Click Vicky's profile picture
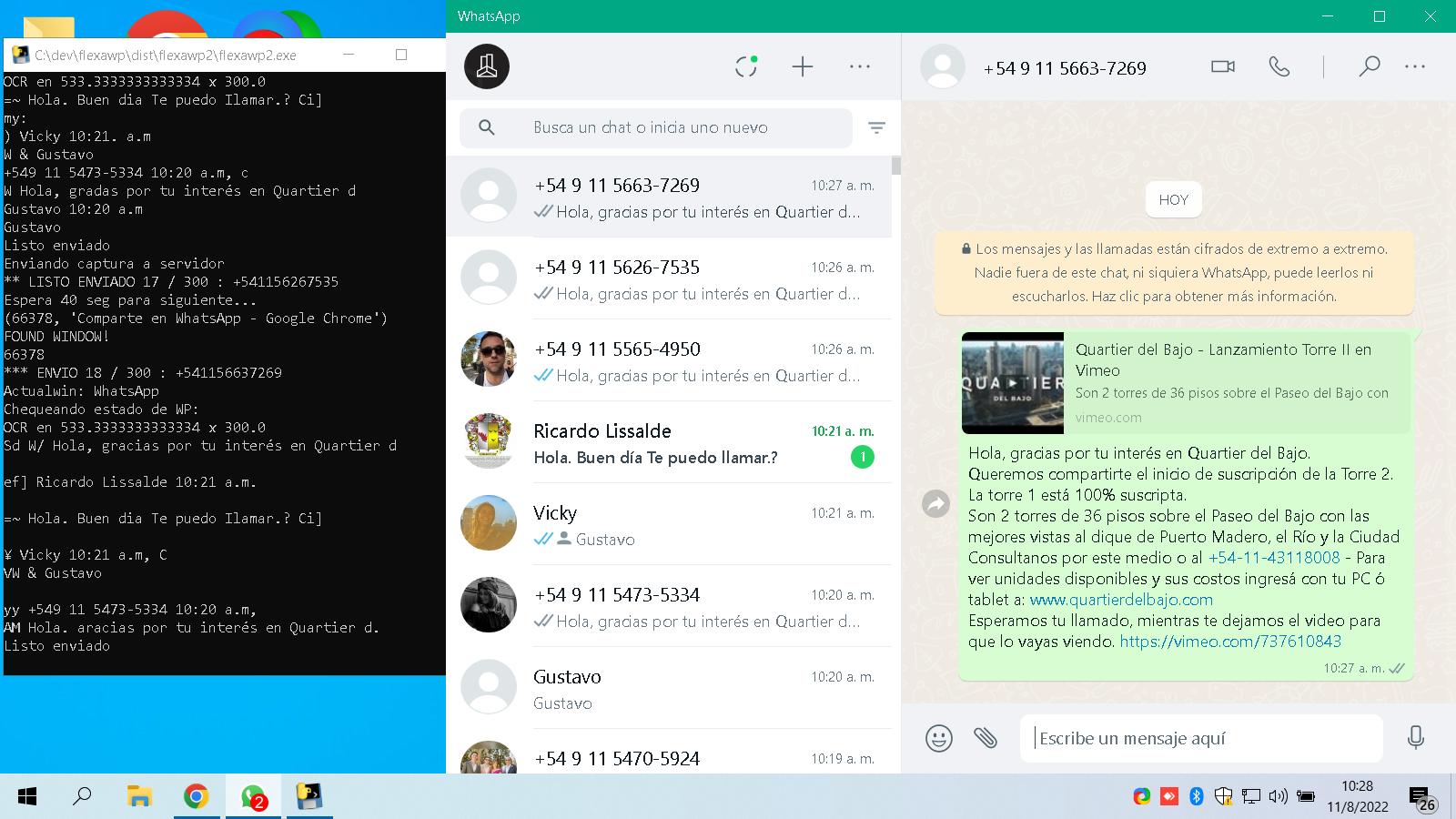This screenshot has height=819, width=1456. coord(489,523)
